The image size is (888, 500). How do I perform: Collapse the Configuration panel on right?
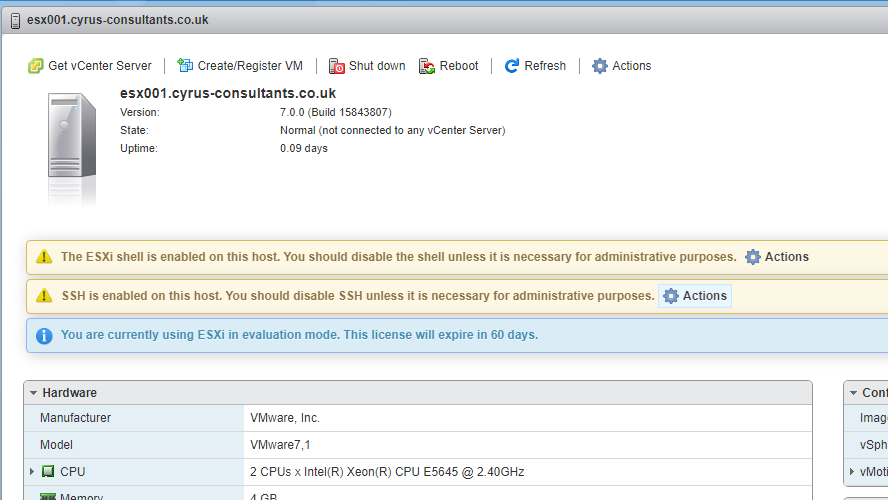[853, 393]
